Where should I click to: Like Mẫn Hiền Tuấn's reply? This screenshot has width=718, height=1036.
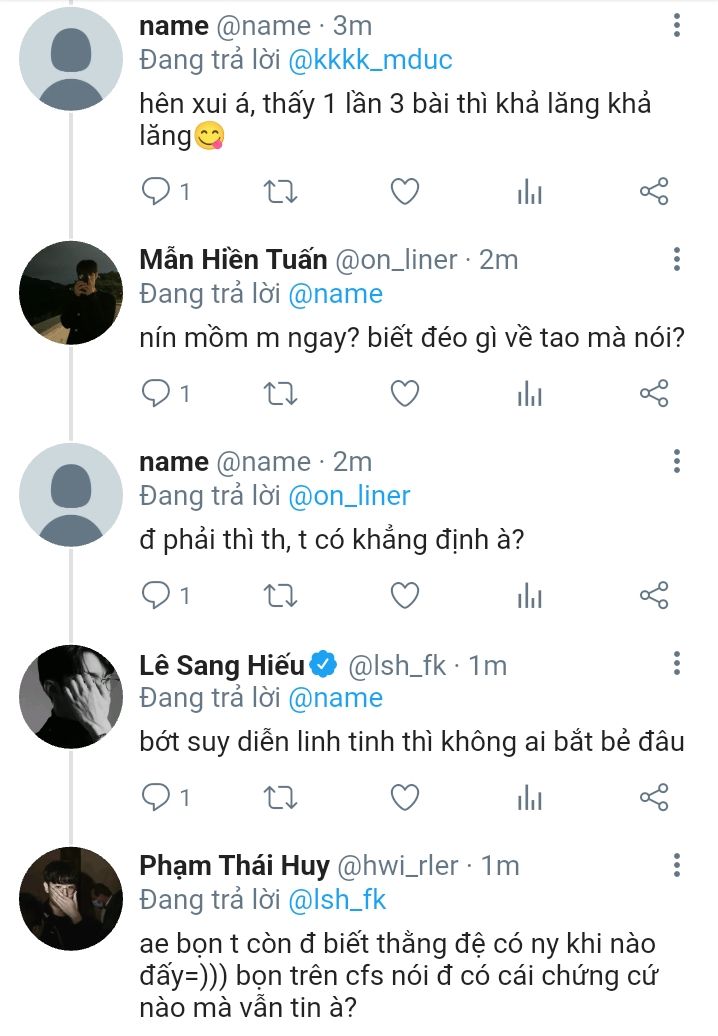[404, 394]
